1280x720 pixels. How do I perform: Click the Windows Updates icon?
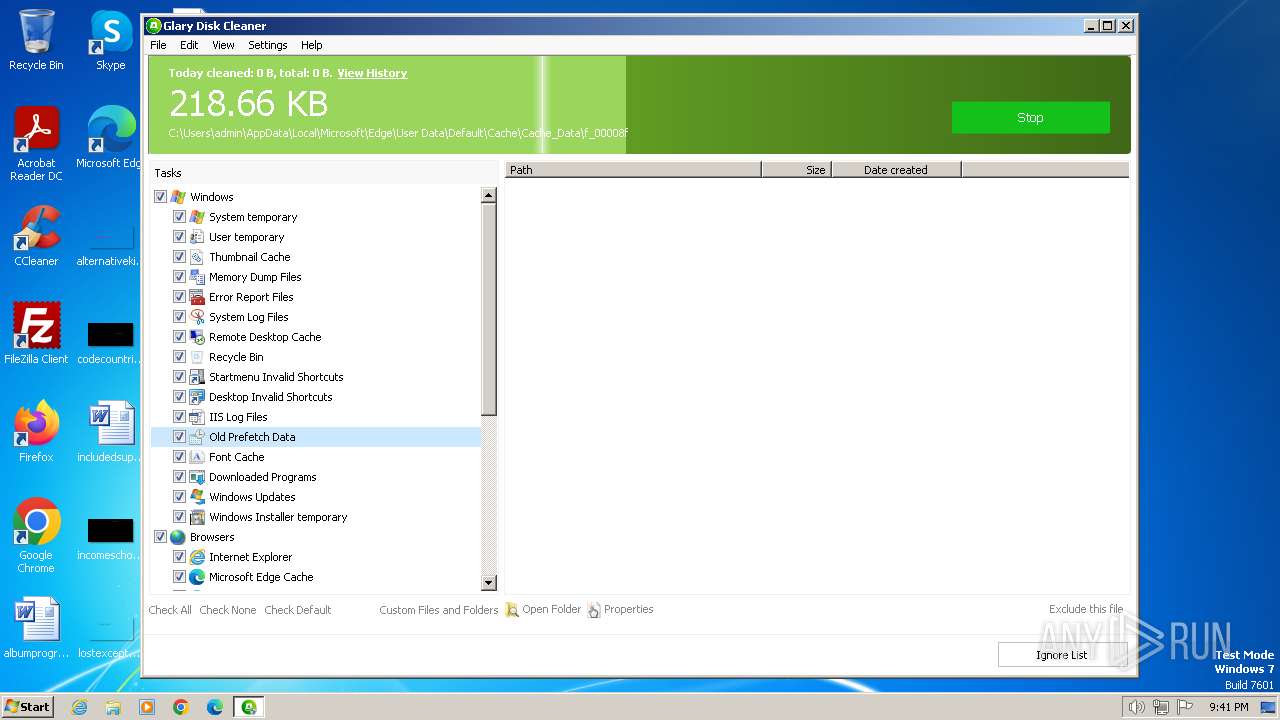point(197,497)
